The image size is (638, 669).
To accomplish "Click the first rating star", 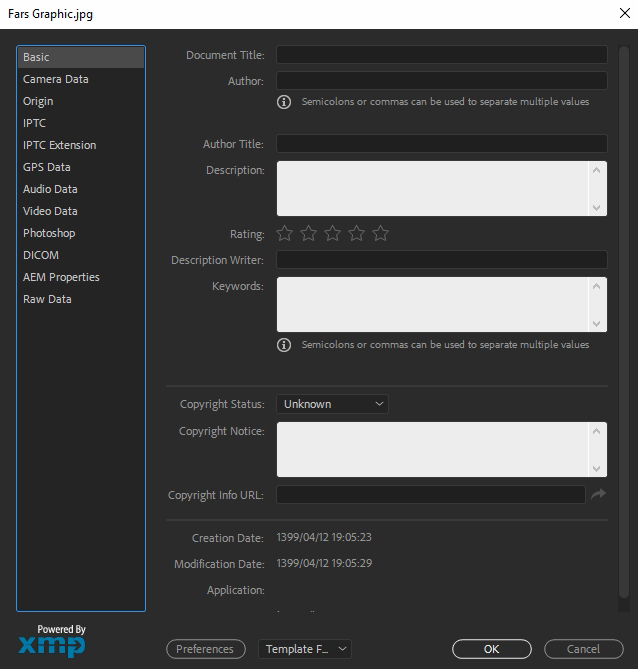I will 285,234.
